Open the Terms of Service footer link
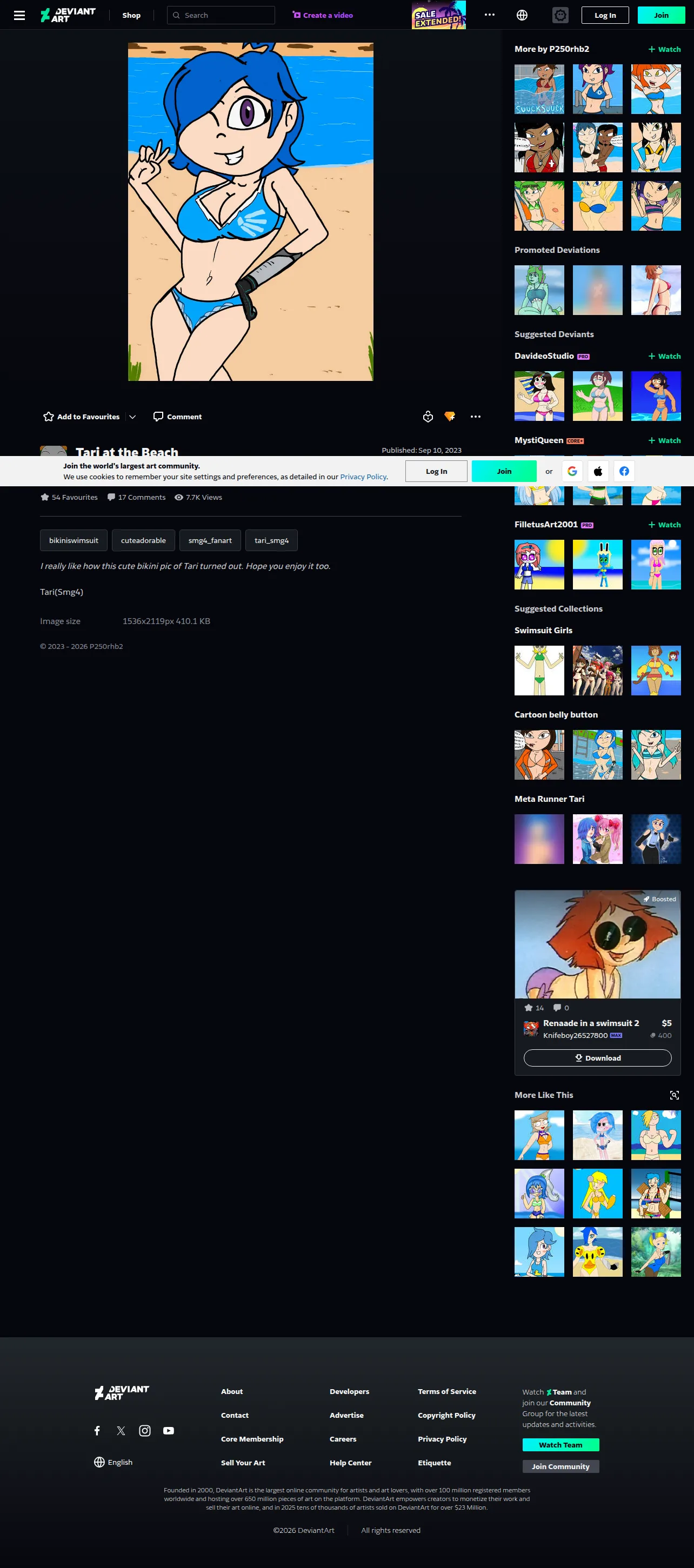The image size is (694, 1568). tap(447, 1391)
